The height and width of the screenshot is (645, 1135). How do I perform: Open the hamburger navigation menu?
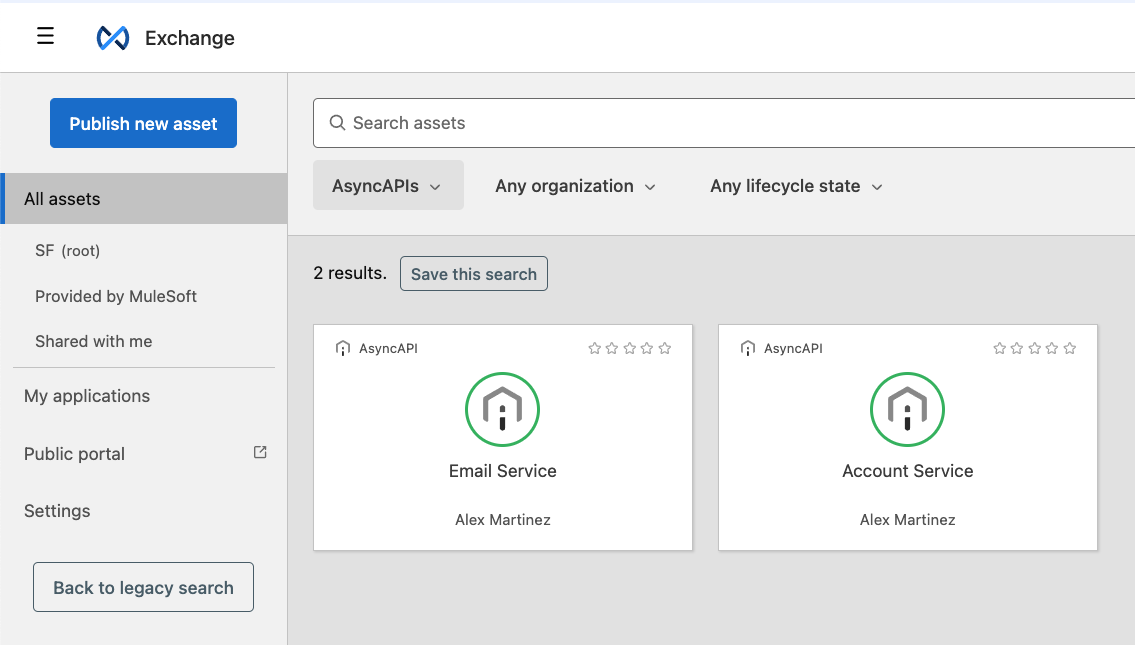[x=45, y=35]
